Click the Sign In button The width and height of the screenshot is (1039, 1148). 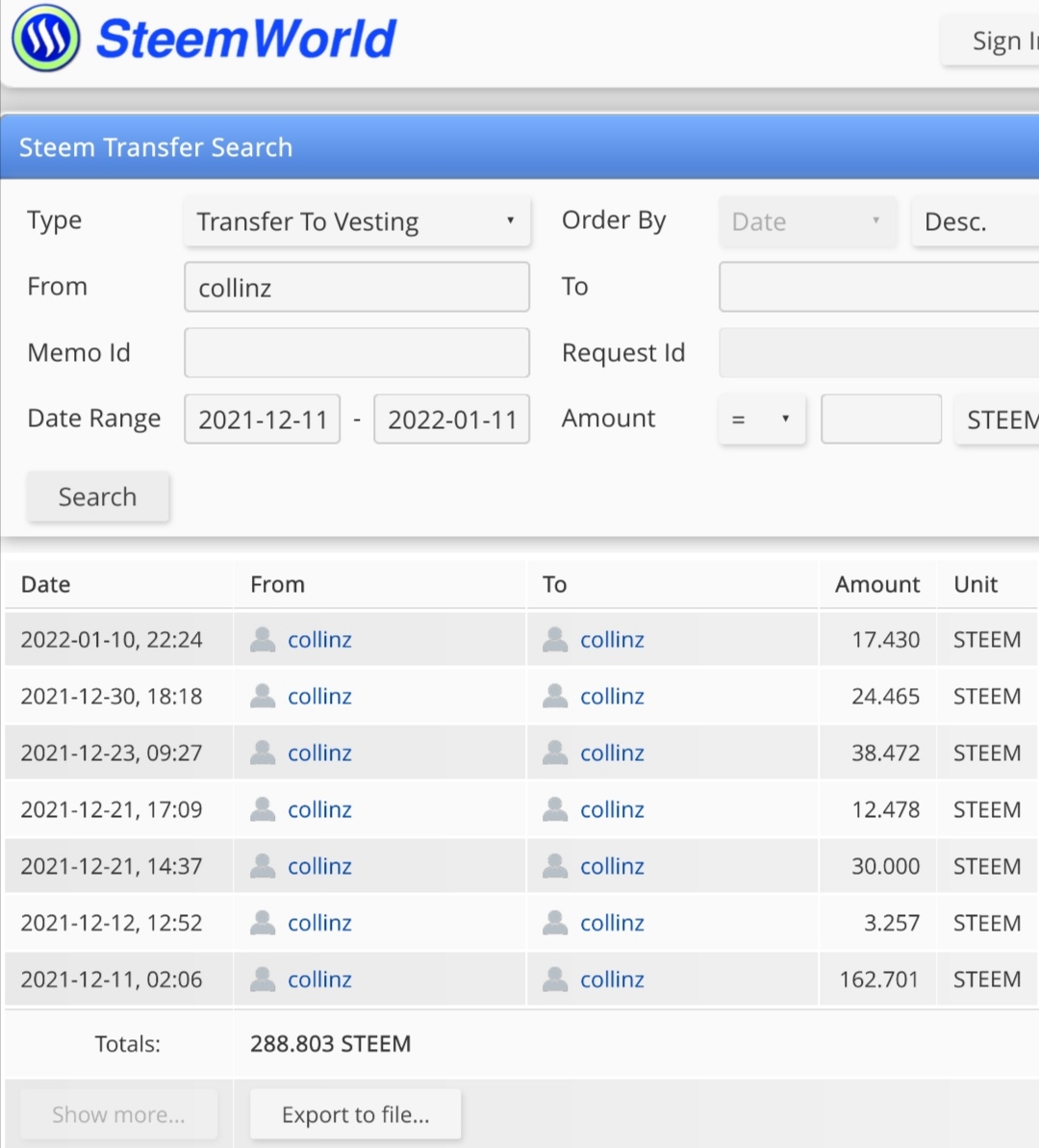click(991, 41)
